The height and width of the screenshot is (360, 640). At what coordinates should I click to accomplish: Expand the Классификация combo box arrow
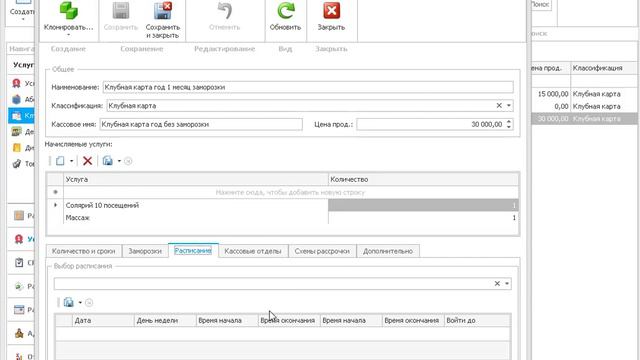tap(509, 105)
